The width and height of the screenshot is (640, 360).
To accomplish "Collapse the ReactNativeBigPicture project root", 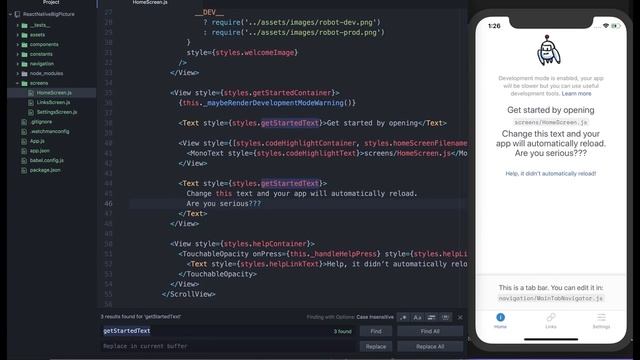I will pyautogui.click(x=11, y=14).
